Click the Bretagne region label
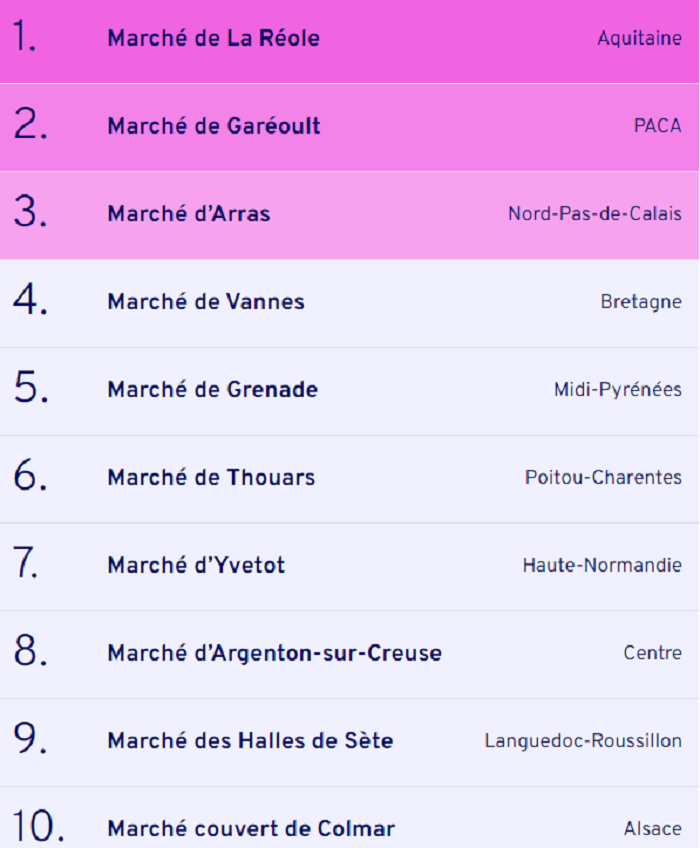Image resolution: width=700 pixels, height=848 pixels. point(641,302)
